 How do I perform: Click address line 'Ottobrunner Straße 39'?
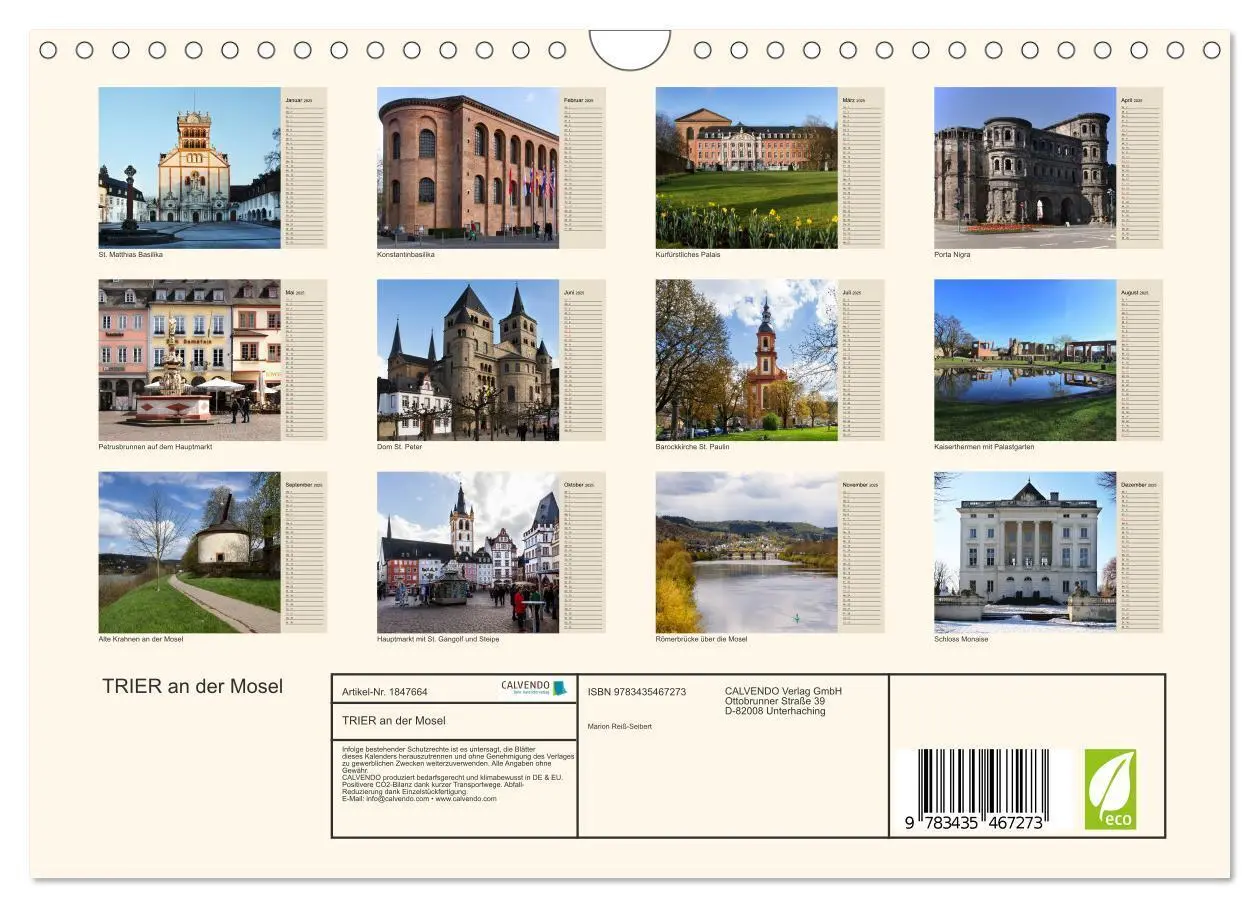(x=775, y=701)
